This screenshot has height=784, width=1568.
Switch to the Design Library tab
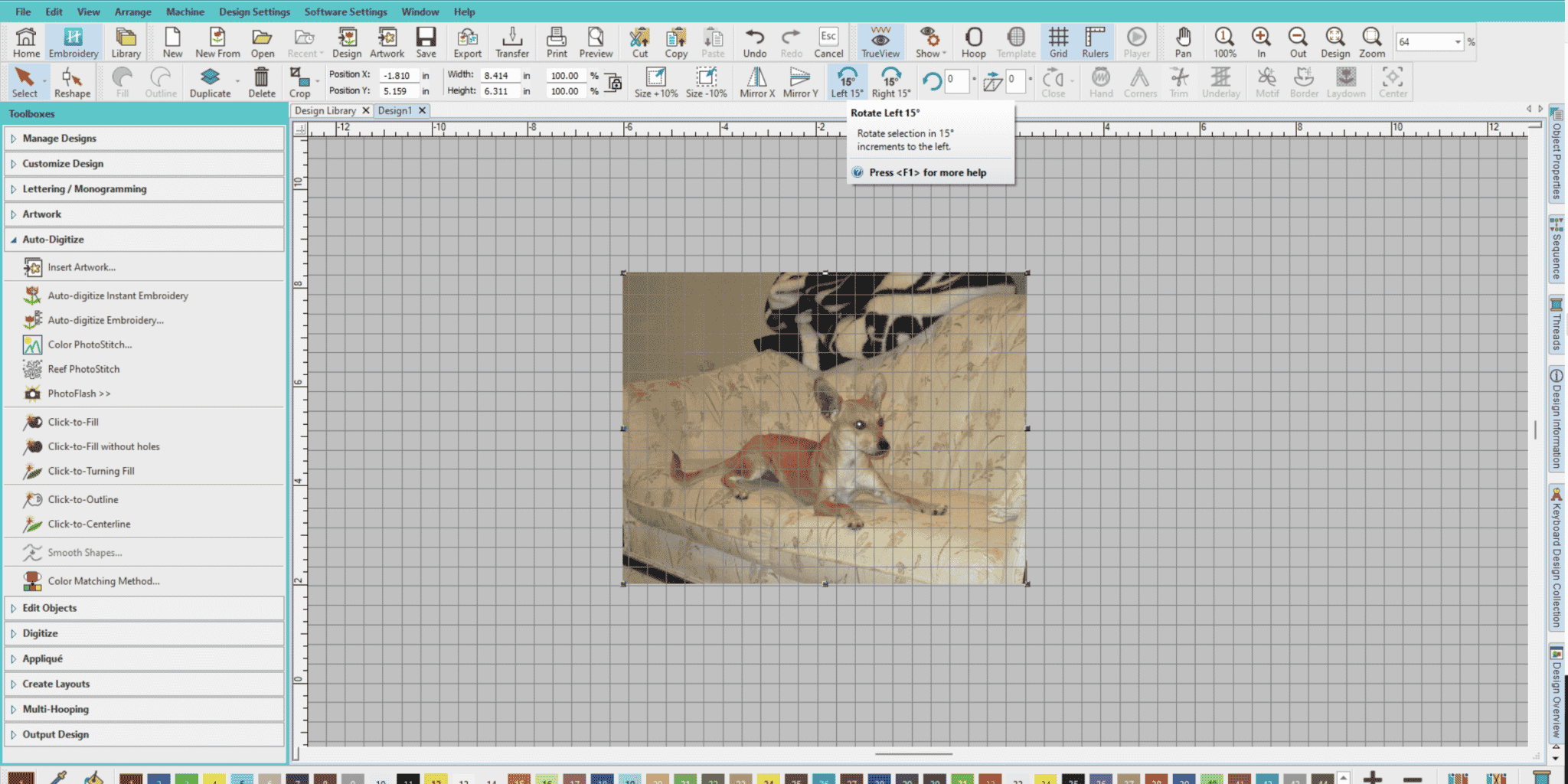[x=325, y=111]
